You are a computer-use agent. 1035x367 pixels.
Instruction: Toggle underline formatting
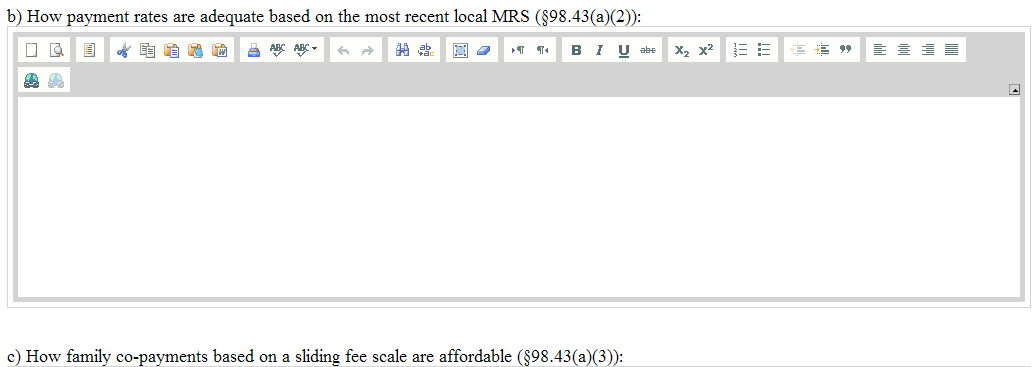[624, 50]
